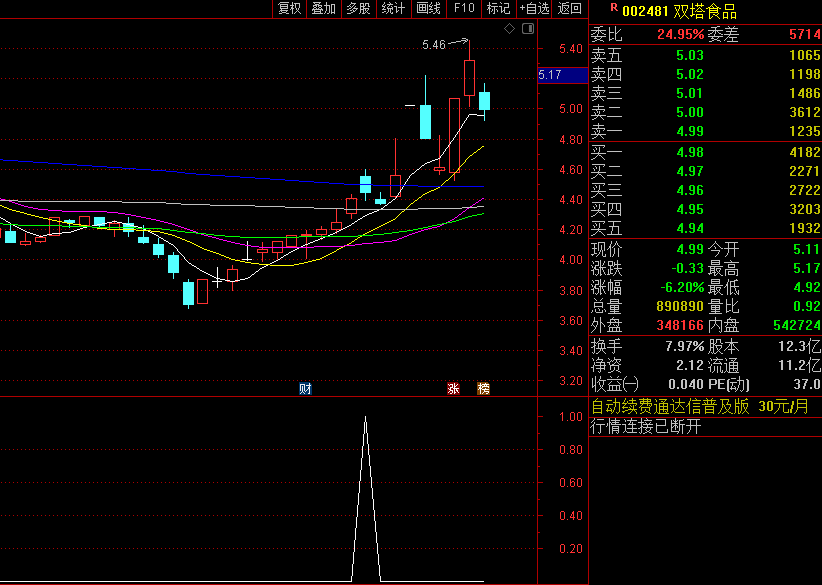Click the orange 榜 marker on the chart

tap(484, 388)
